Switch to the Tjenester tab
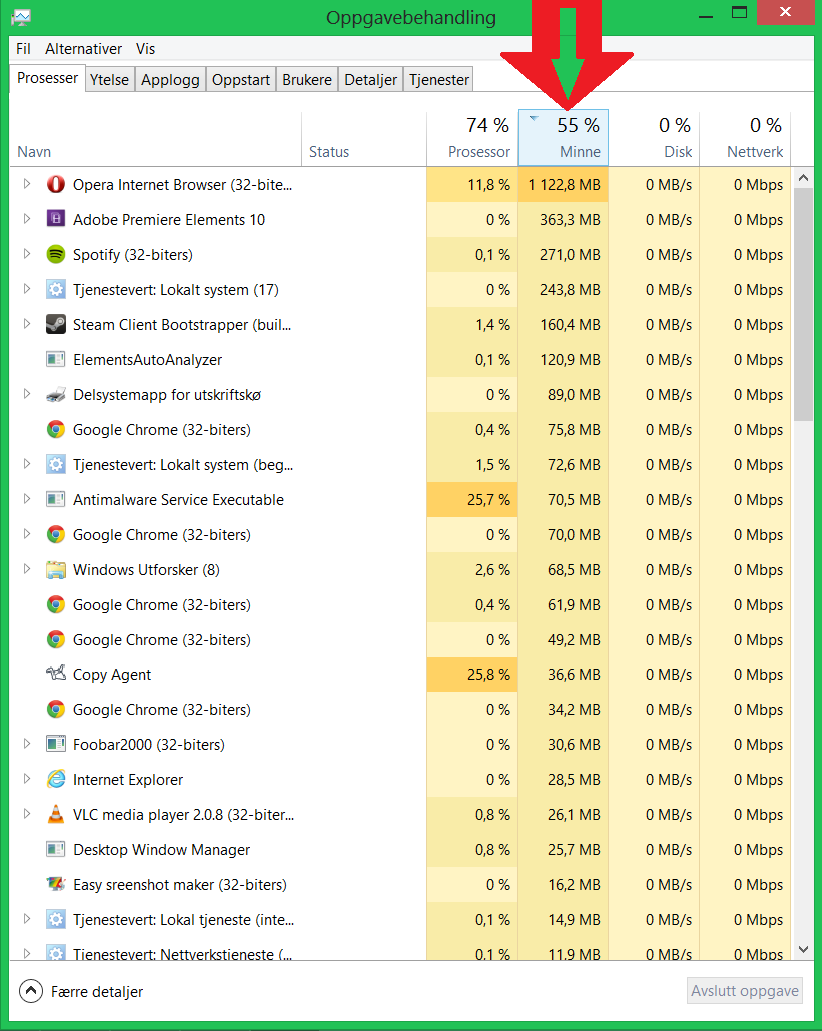 coord(439,80)
